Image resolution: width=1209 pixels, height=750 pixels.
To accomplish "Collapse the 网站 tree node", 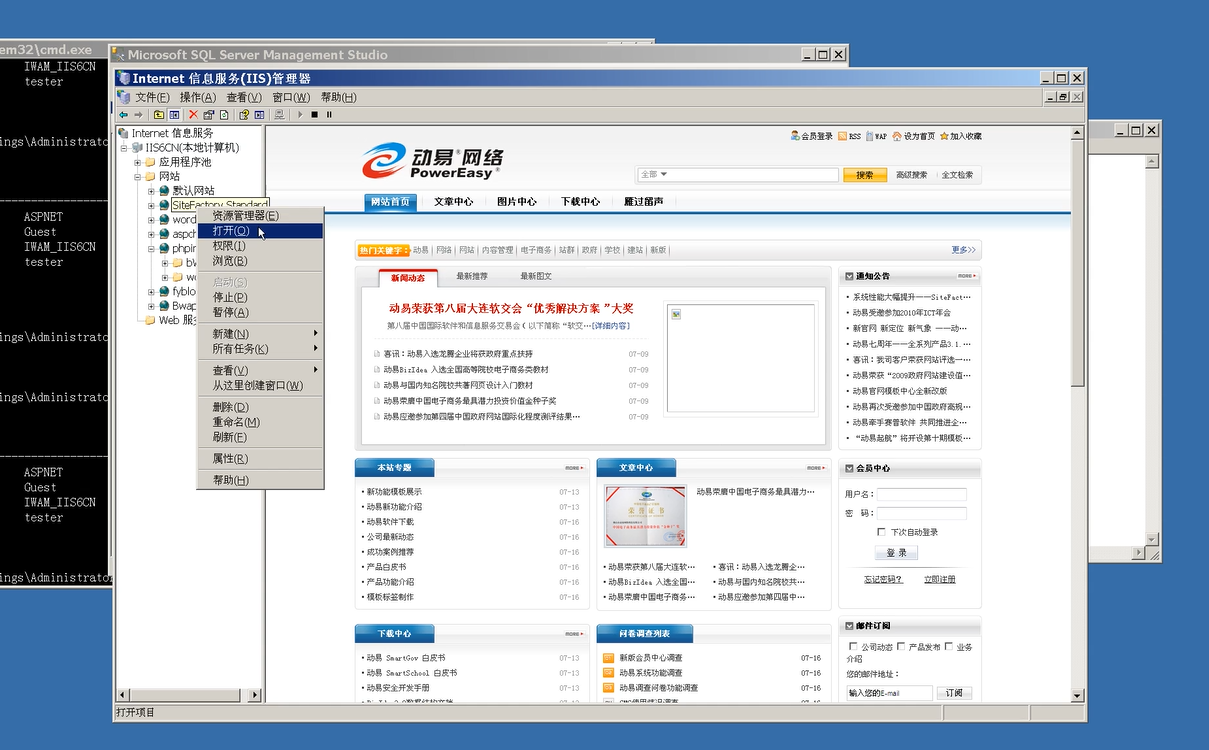I will [138, 176].
